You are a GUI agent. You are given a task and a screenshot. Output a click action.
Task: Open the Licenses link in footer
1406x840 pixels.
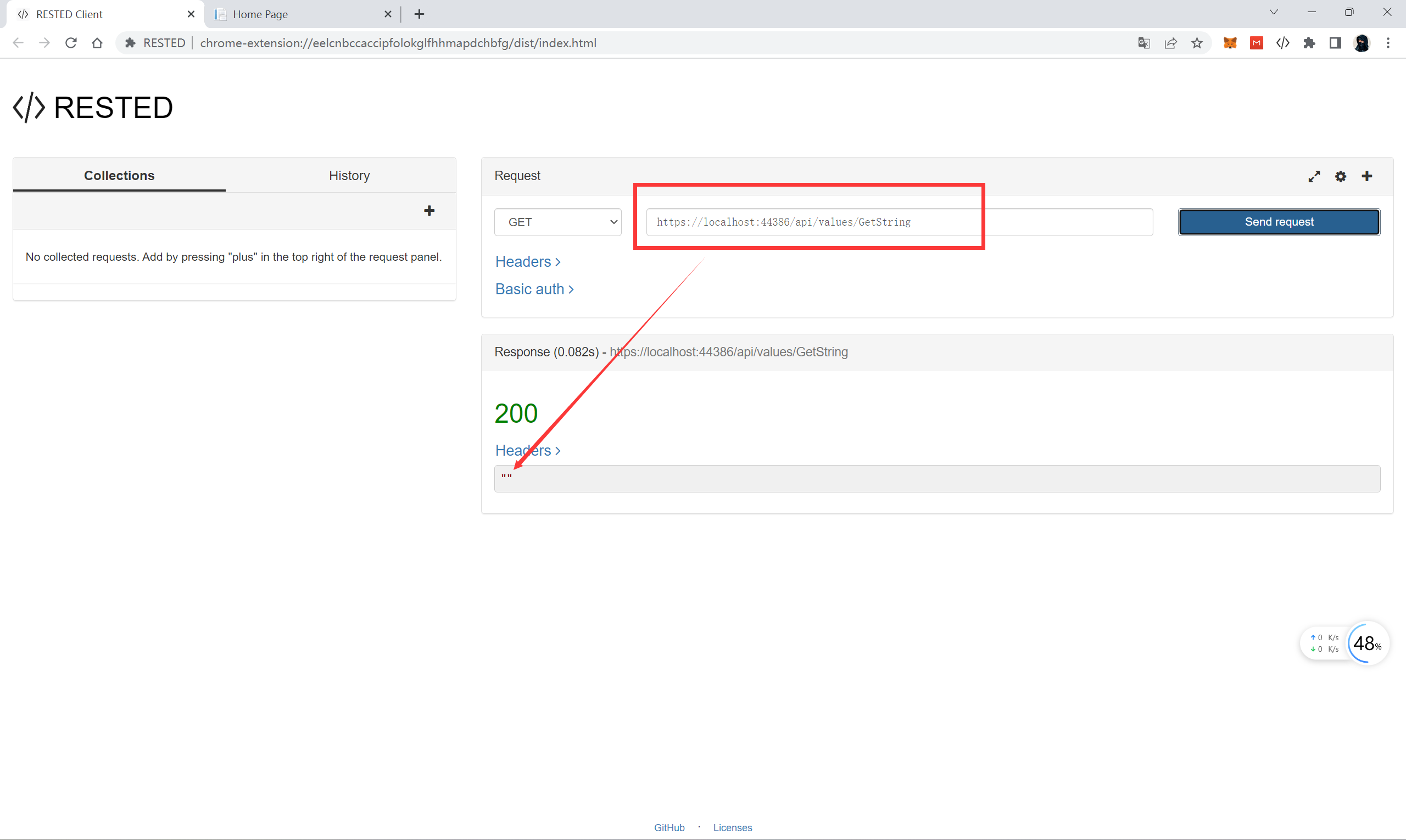pyautogui.click(x=732, y=827)
